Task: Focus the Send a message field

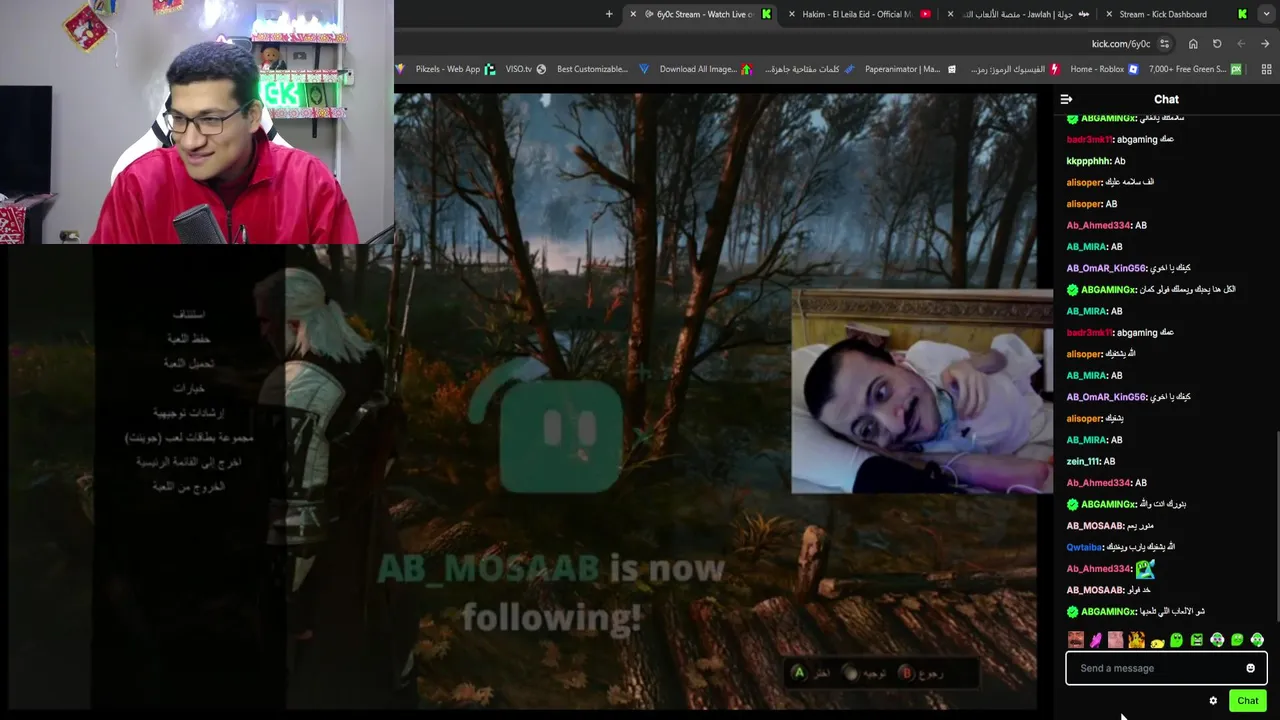Action: click(1166, 668)
